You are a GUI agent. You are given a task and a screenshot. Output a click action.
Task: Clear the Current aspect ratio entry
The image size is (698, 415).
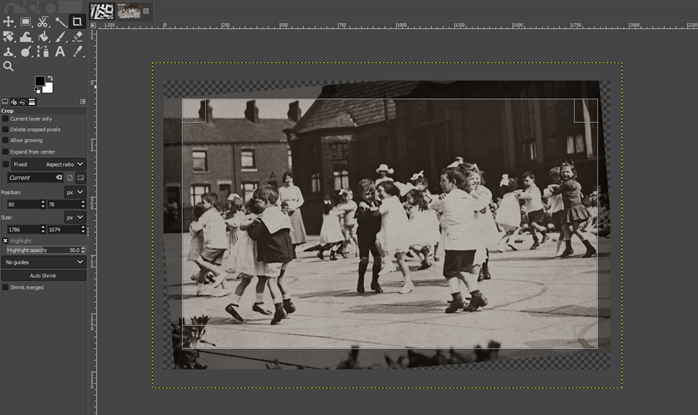pyautogui.click(x=59, y=178)
